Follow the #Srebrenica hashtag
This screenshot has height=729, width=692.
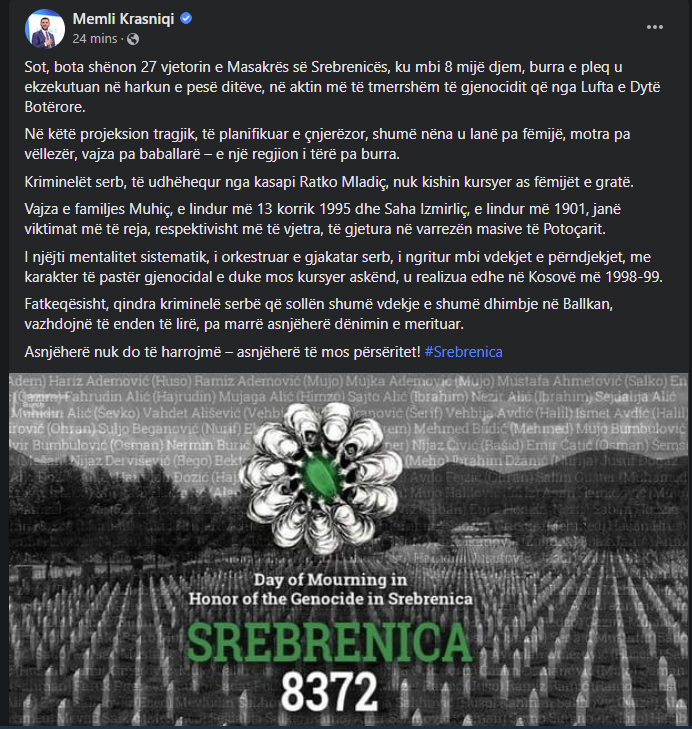tap(463, 352)
